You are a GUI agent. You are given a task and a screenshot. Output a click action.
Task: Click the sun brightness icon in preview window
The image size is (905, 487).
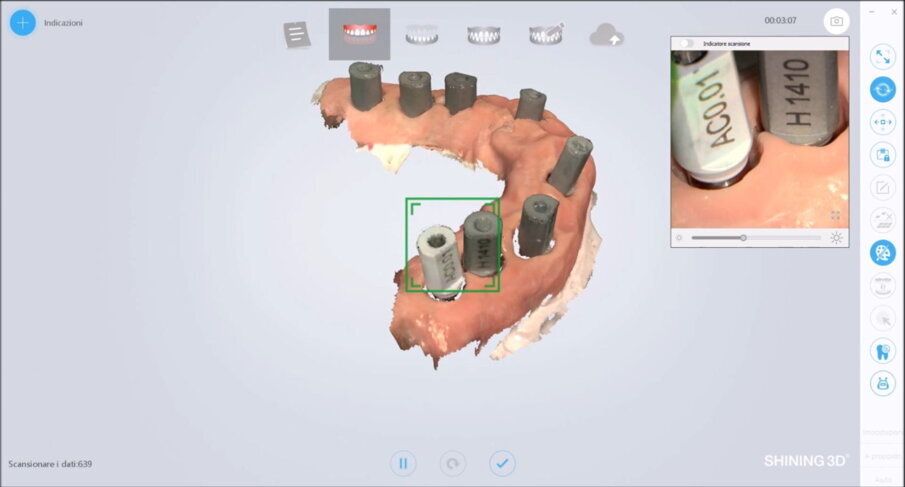pyautogui.click(x=836, y=238)
